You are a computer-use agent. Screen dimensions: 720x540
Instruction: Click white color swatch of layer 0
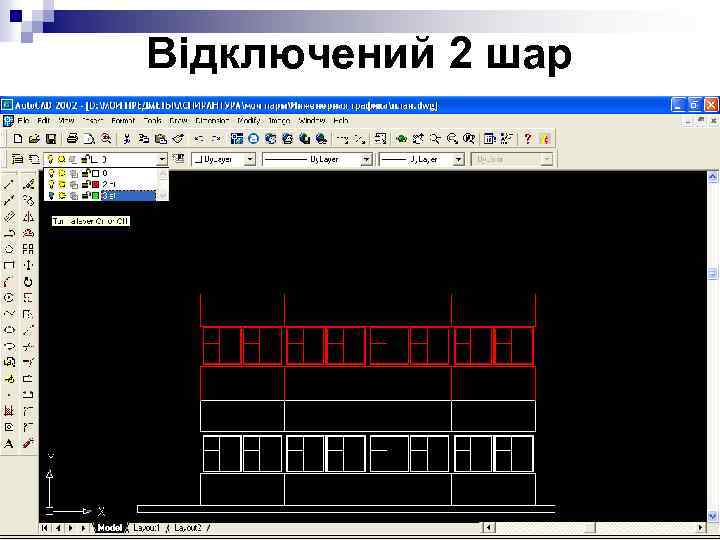click(x=96, y=173)
